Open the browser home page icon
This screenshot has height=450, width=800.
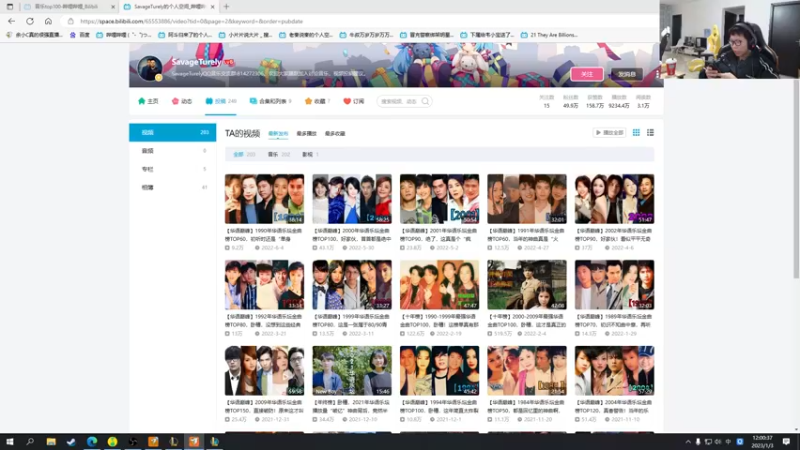48,21
